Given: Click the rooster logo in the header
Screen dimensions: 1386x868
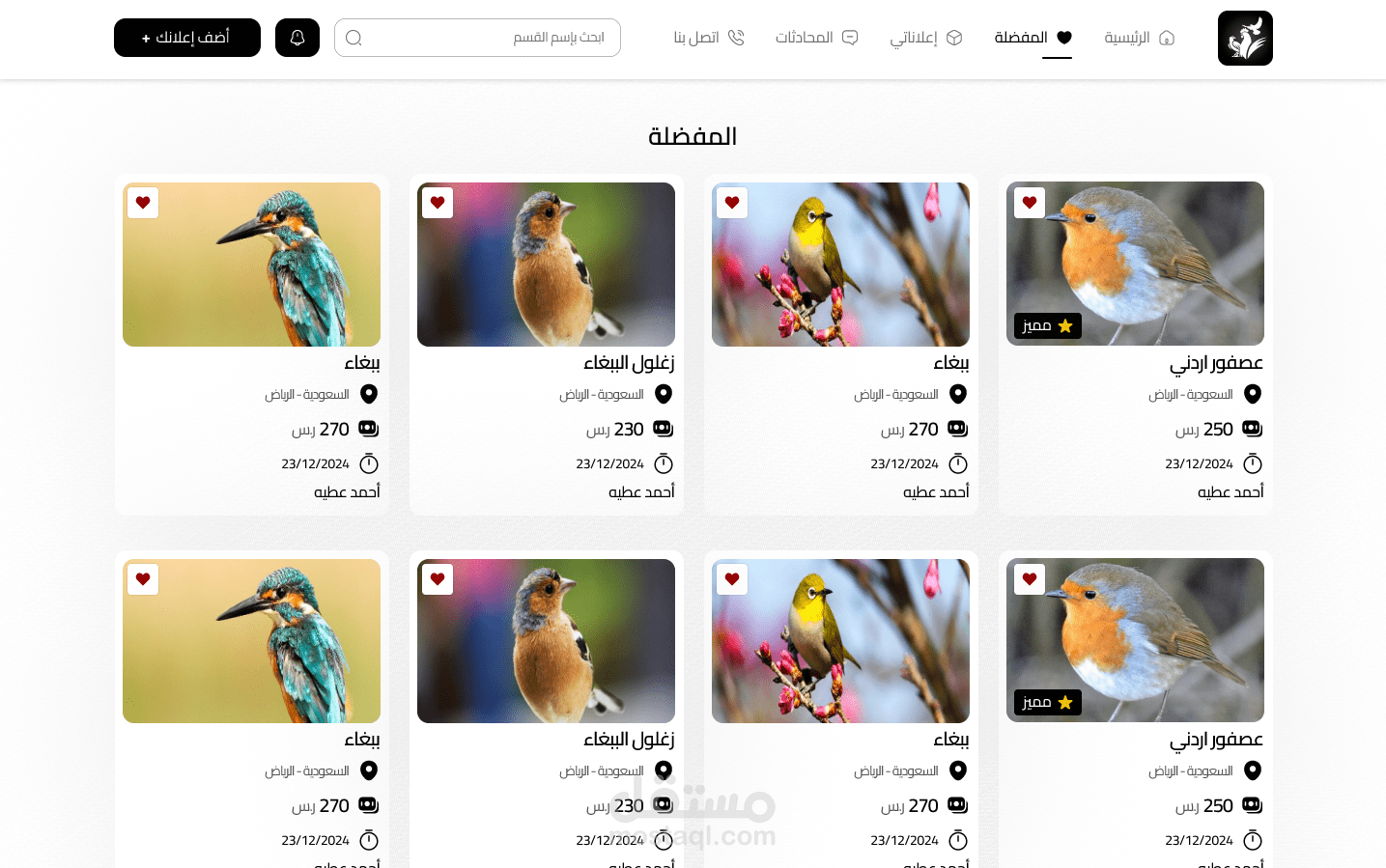Looking at the screenshot, I should click(1245, 38).
